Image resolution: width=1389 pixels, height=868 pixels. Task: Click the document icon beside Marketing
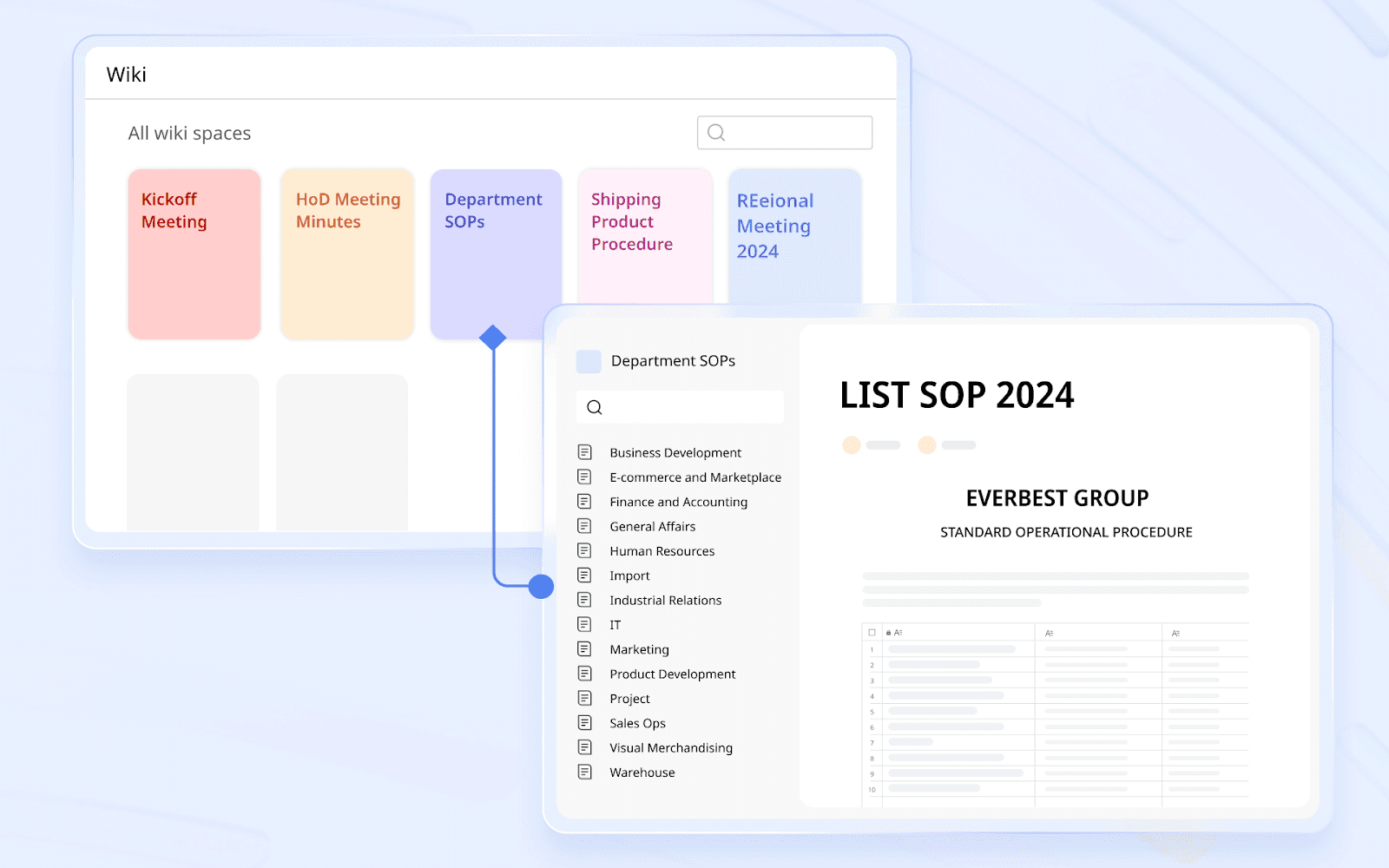(x=586, y=648)
